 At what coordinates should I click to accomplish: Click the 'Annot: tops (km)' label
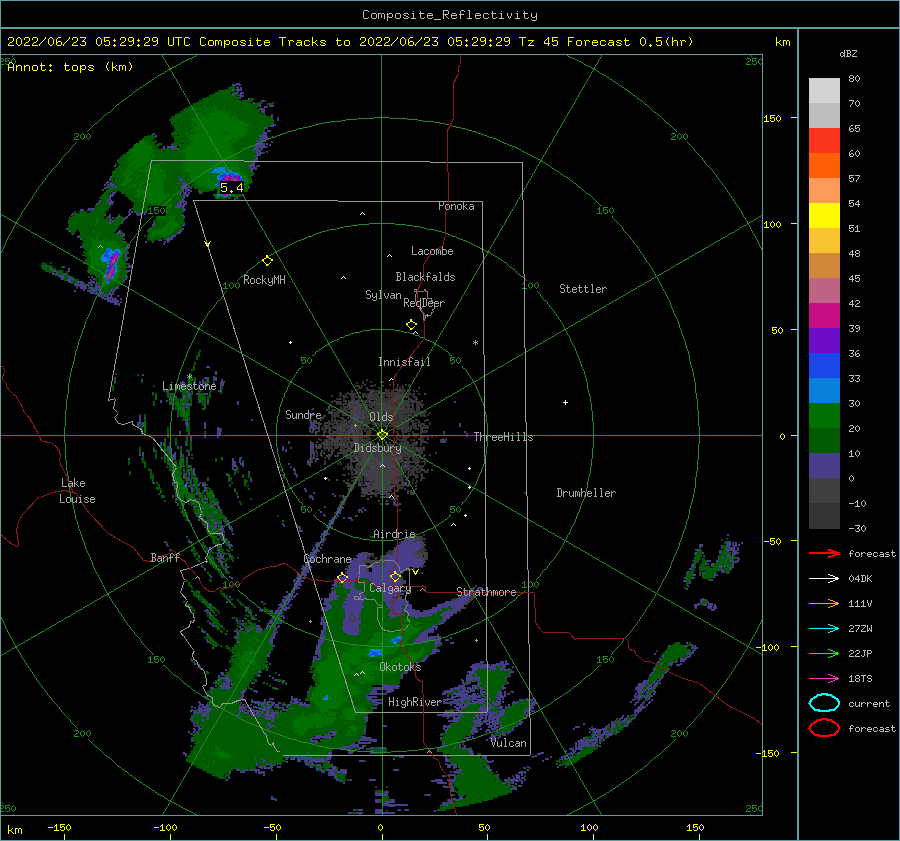(x=70, y=67)
